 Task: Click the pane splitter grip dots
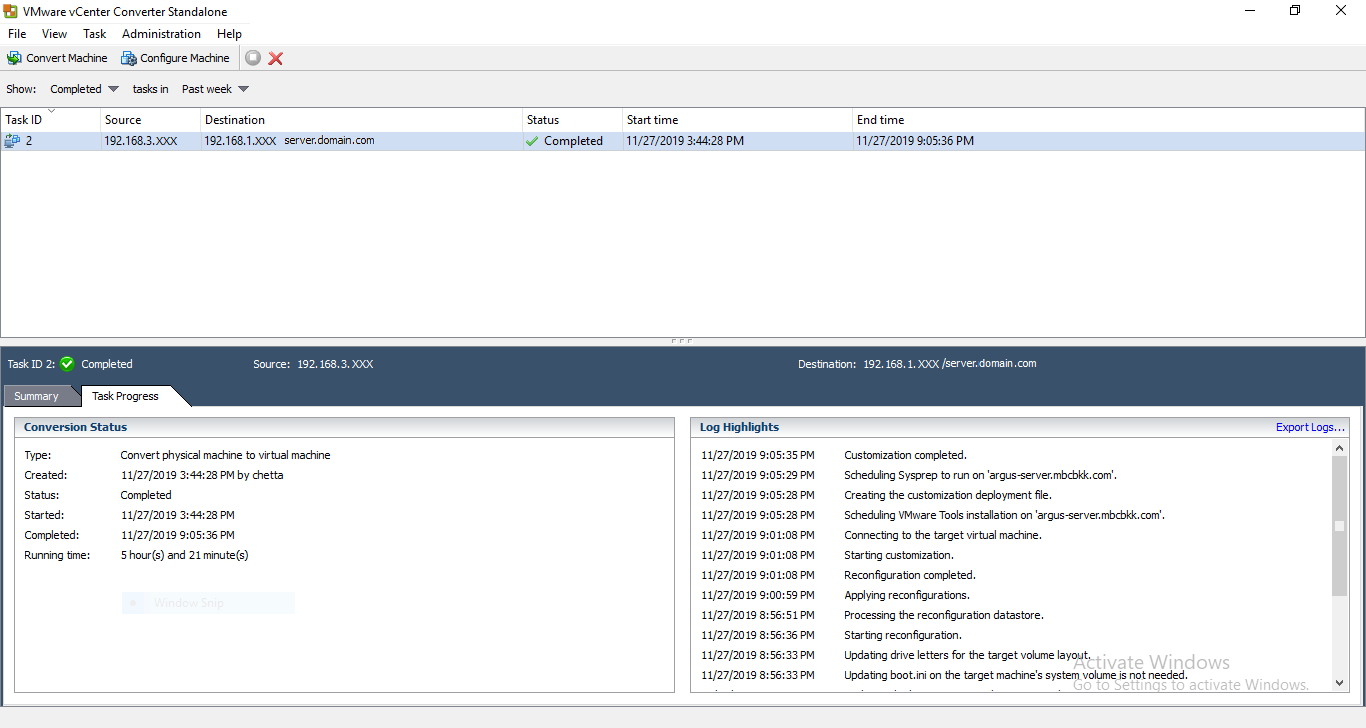(683, 341)
